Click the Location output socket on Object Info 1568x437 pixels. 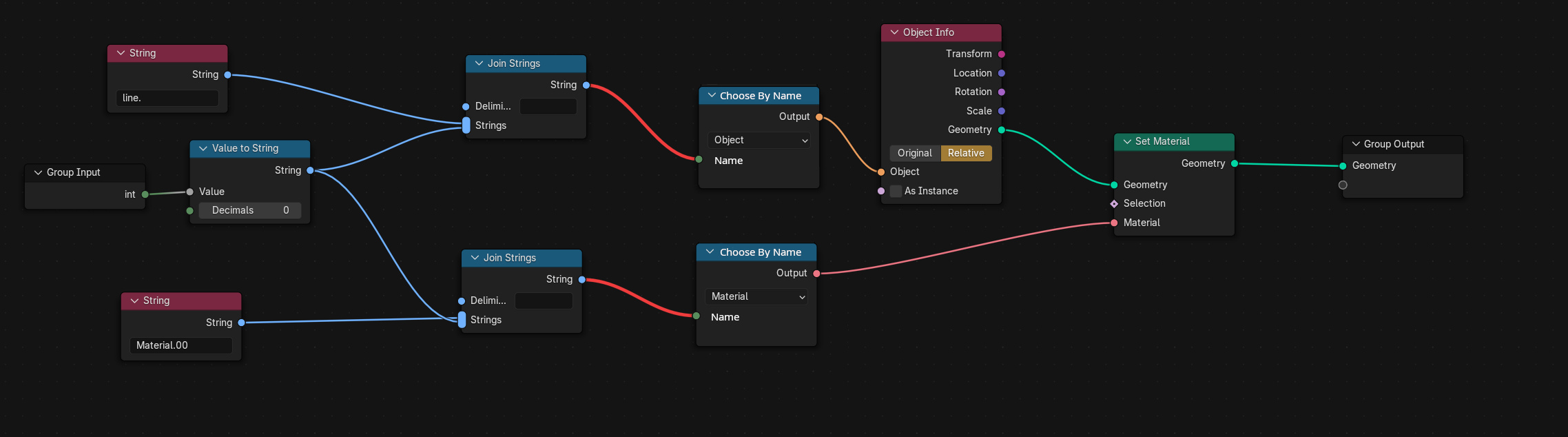tap(1002, 73)
